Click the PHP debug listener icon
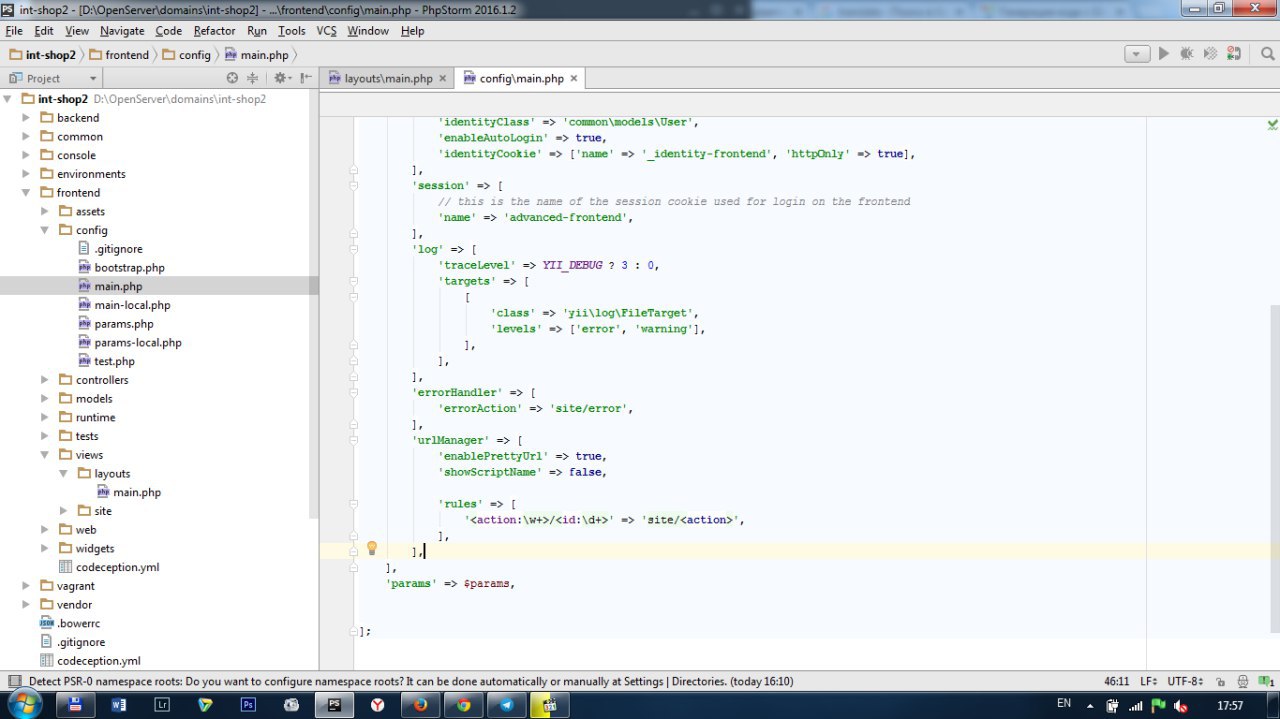1280x719 pixels. click(x=1234, y=54)
